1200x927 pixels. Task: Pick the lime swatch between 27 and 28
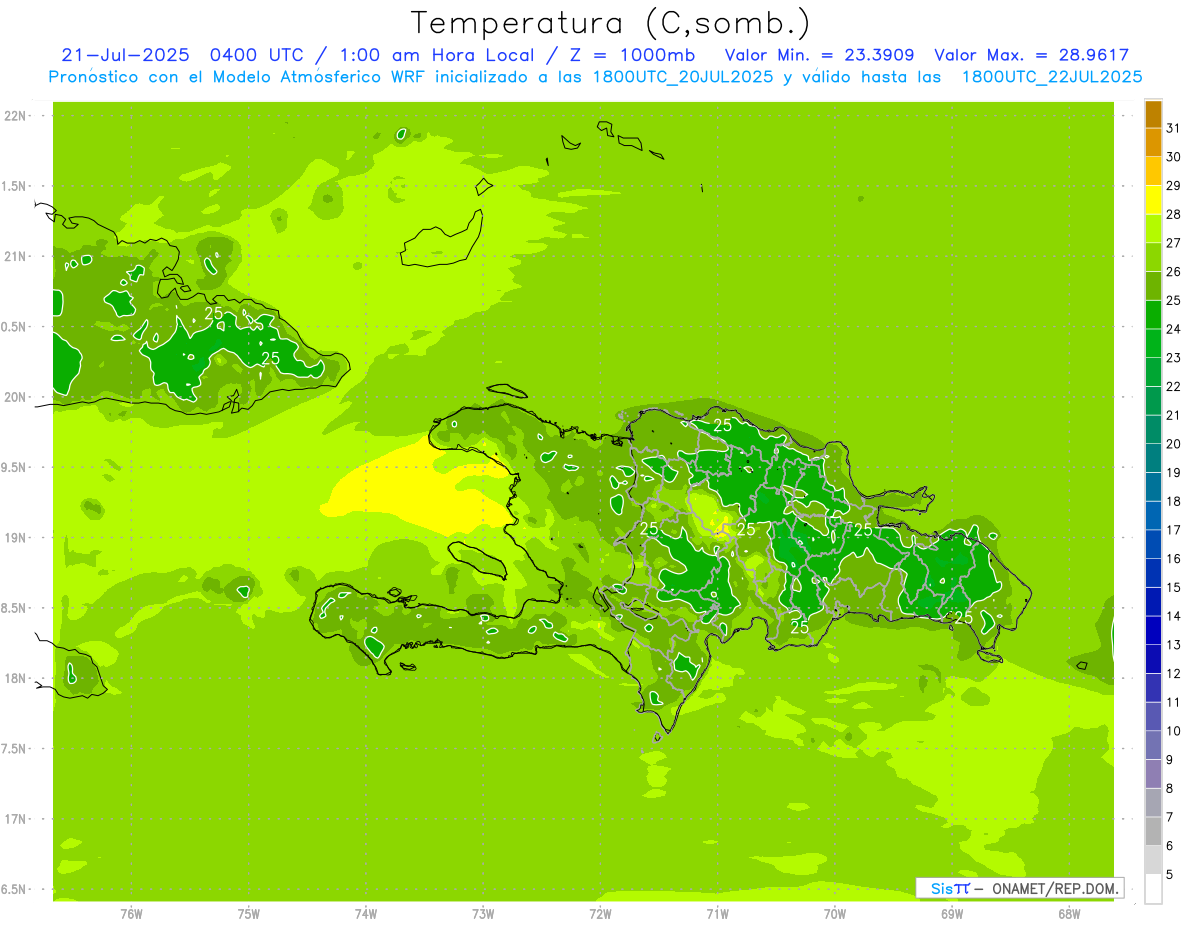[1153, 229]
